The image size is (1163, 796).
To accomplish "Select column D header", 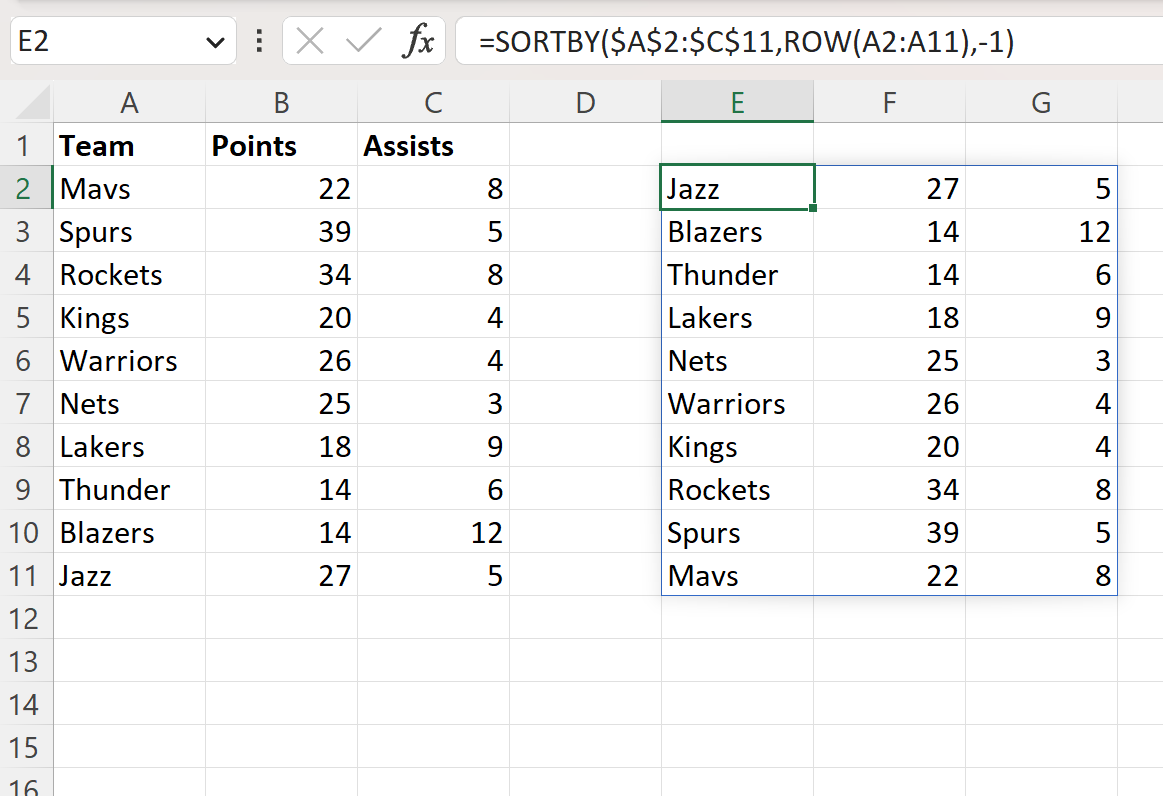I will point(585,102).
